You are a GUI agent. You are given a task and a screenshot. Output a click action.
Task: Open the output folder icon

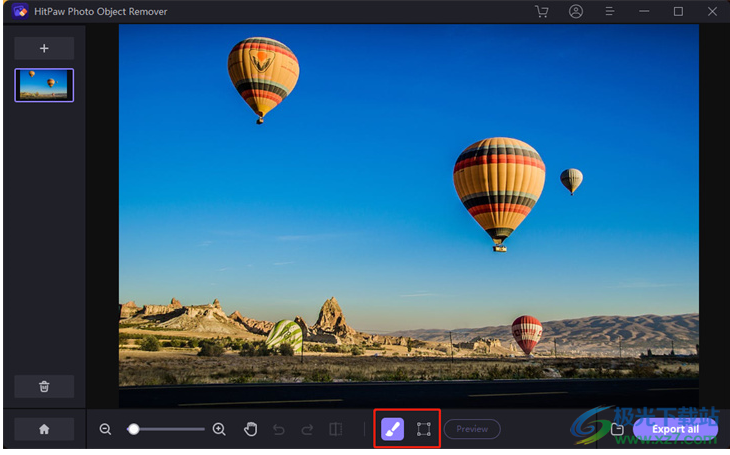[x=617, y=429]
